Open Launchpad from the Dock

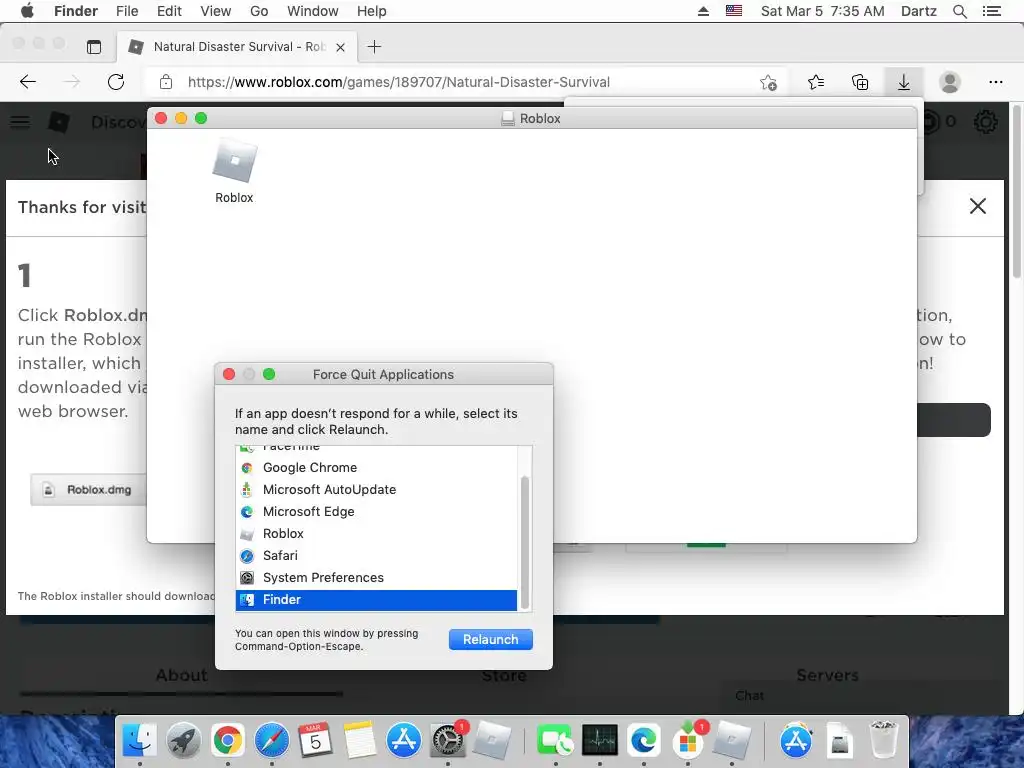(184, 741)
